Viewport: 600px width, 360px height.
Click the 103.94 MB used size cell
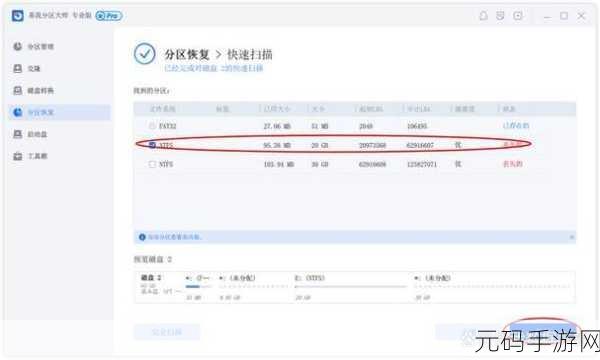[x=279, y=165]
